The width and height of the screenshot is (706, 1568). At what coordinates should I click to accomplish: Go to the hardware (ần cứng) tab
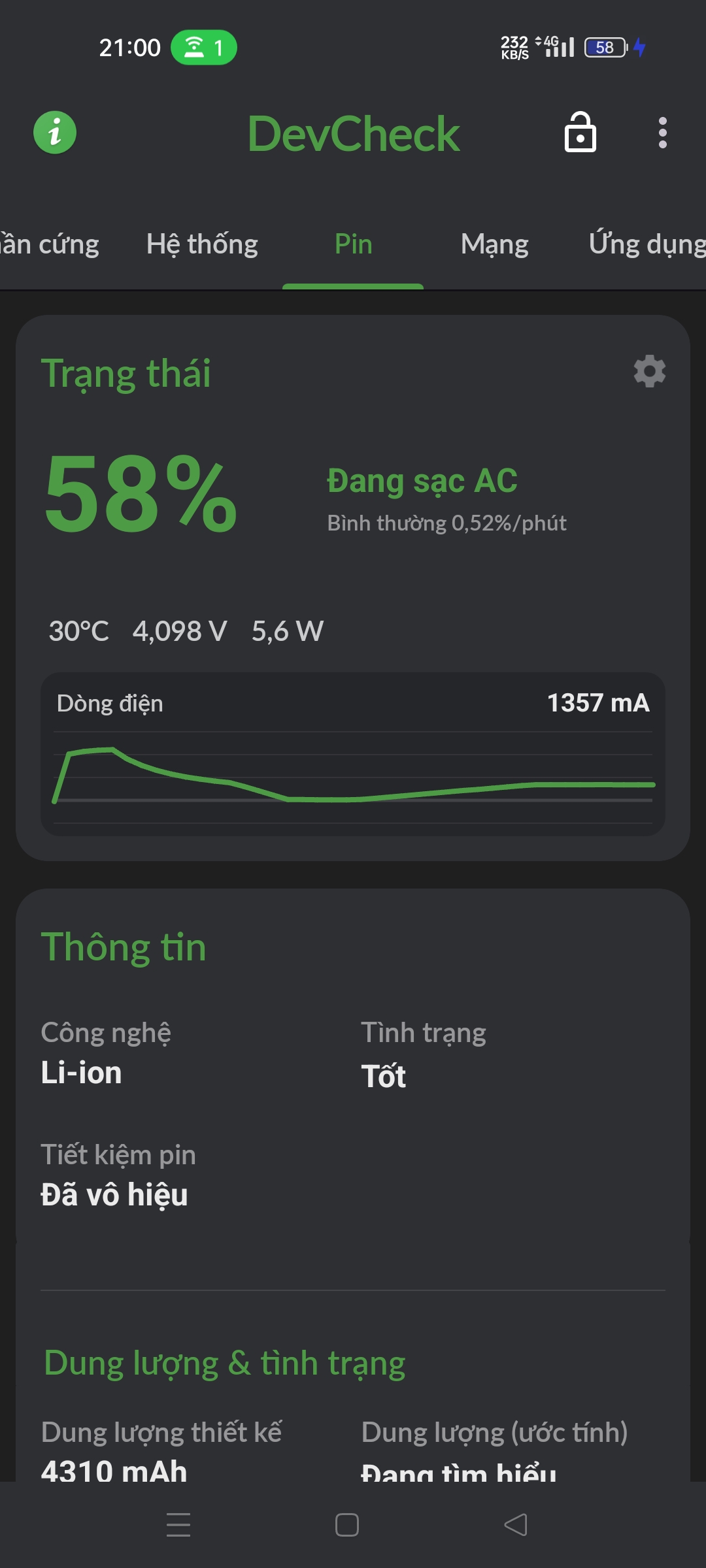pos(50,244)
